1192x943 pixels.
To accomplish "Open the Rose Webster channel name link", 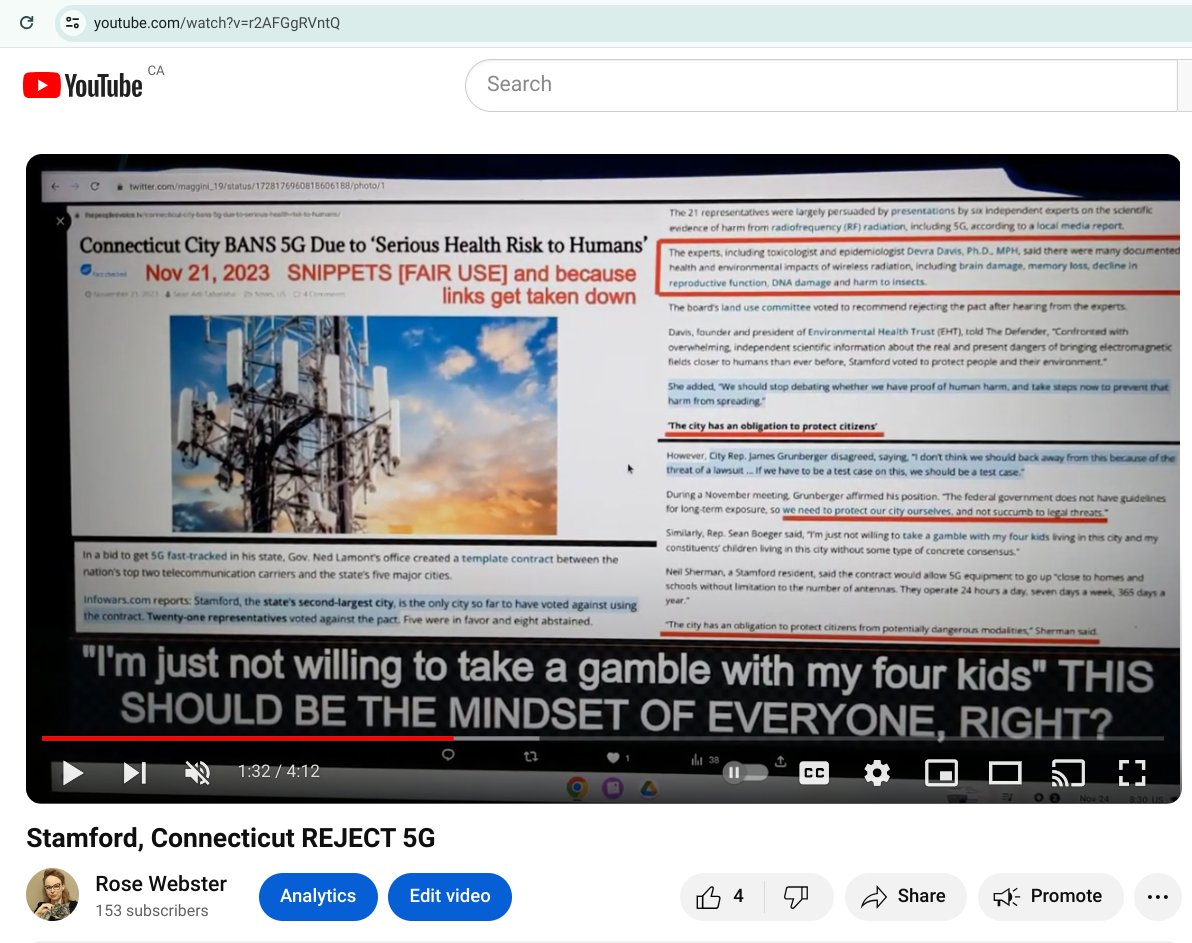I will click(x=161, y=884).
